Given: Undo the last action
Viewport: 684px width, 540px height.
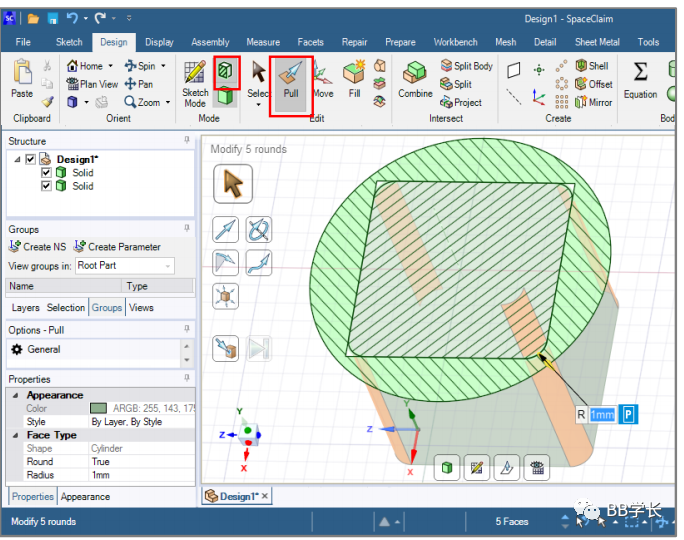Looking at the screenshot, I should (72, 18).
